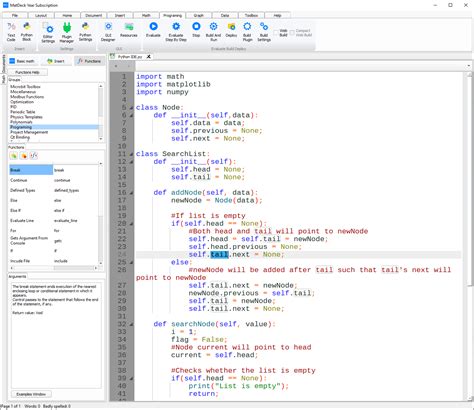Click the Functions list horizontal scrollbar

tap(54, 268)
